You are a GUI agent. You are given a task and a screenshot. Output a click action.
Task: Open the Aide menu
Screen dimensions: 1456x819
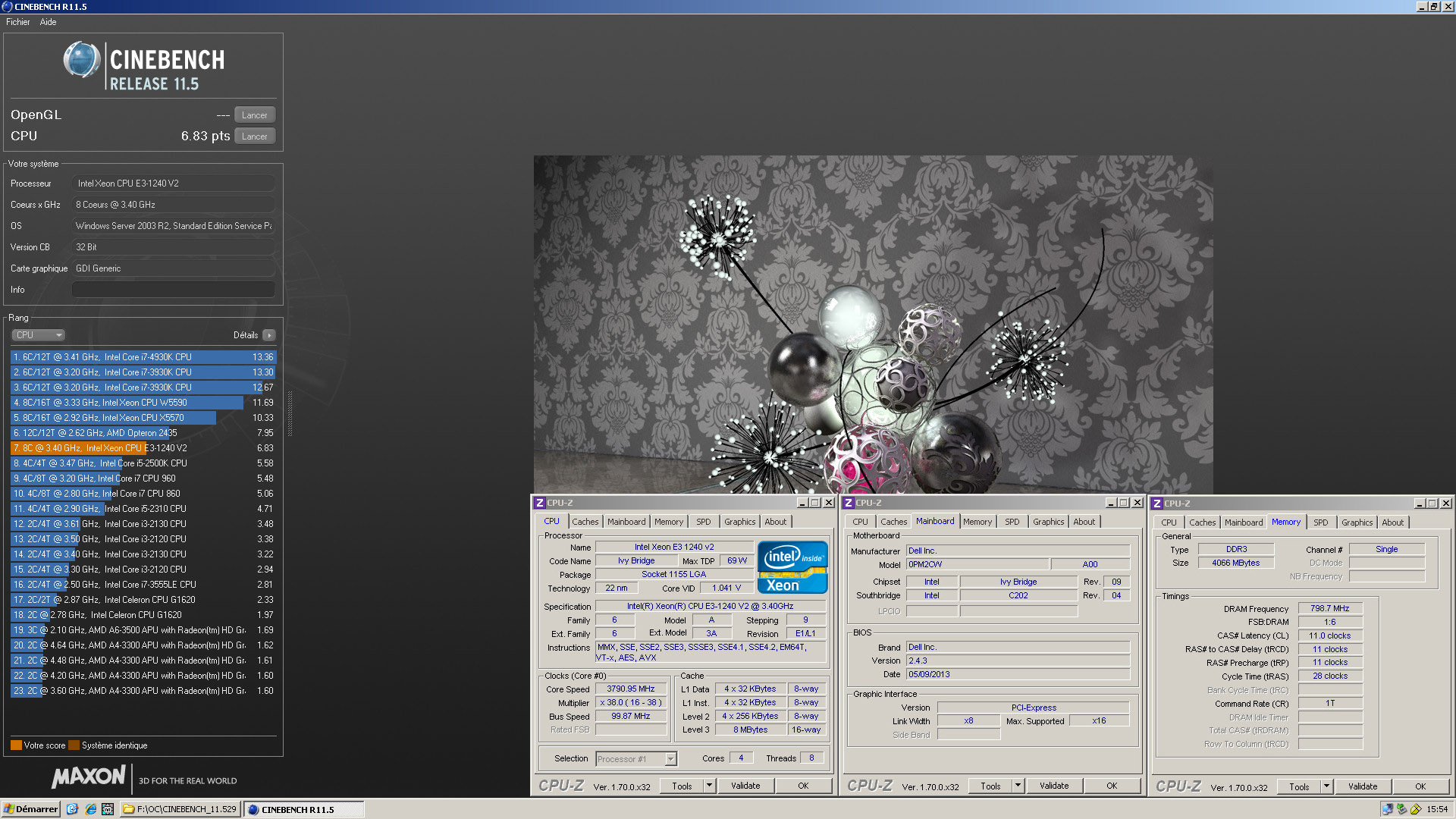pyautogui.click(x=48, y=22)
